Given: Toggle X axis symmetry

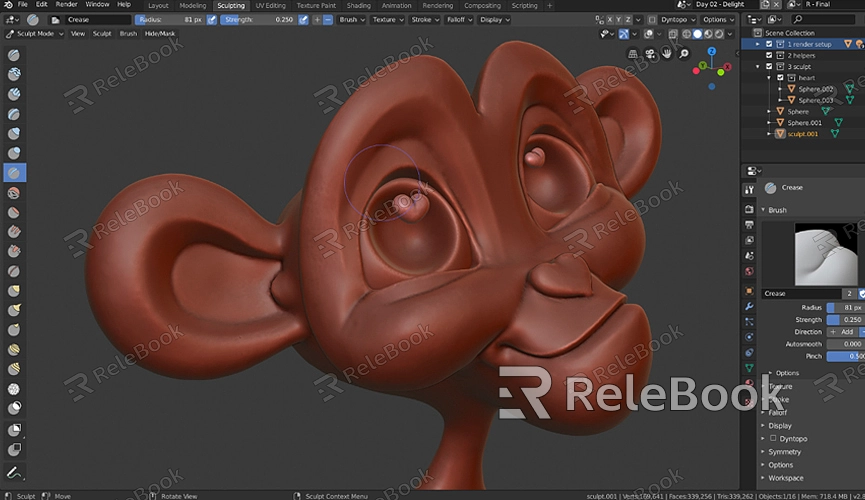Looking at the screenshot, I should 610,20.
